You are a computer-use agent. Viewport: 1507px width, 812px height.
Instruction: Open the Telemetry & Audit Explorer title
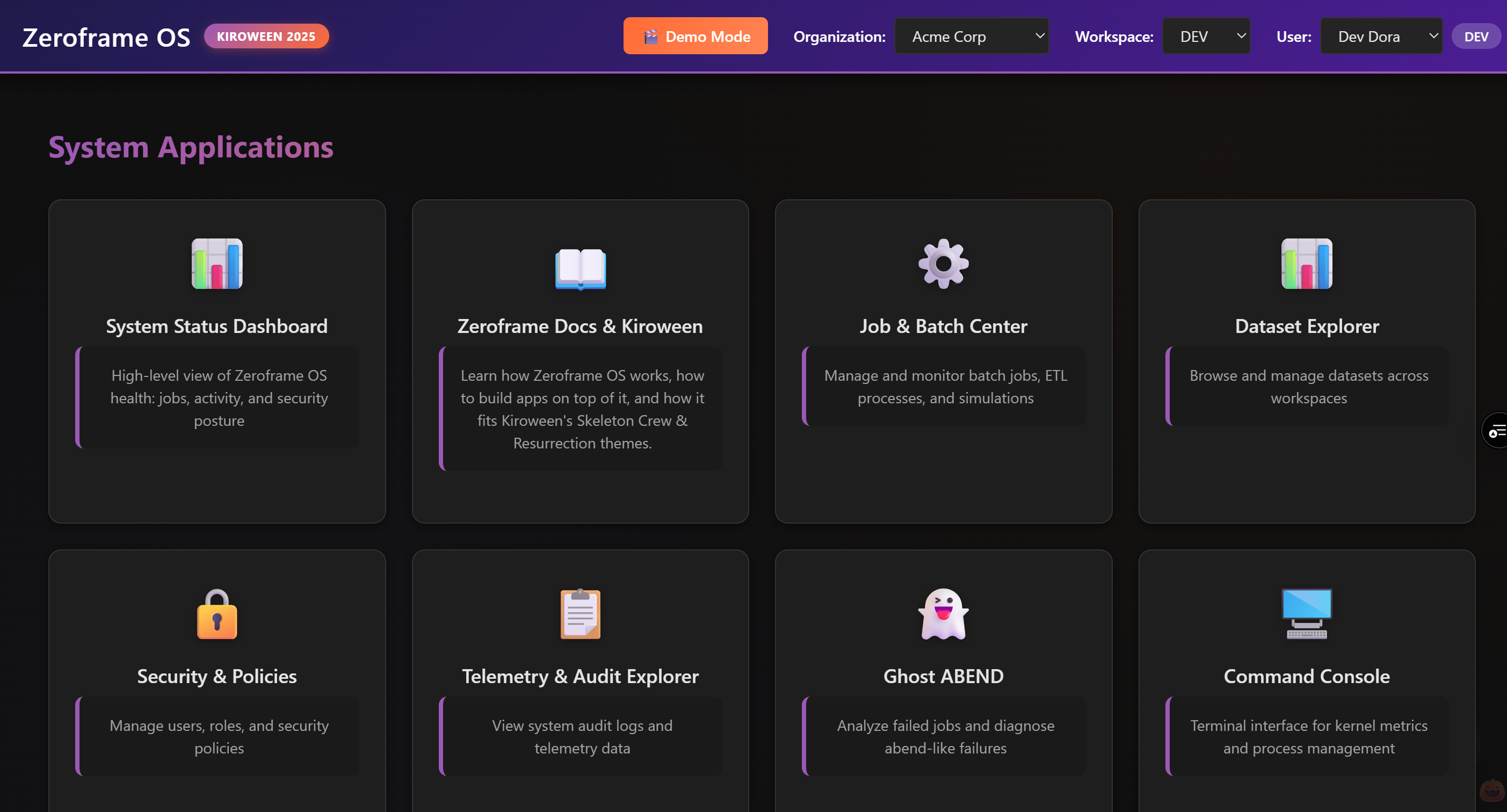[581, 676]
